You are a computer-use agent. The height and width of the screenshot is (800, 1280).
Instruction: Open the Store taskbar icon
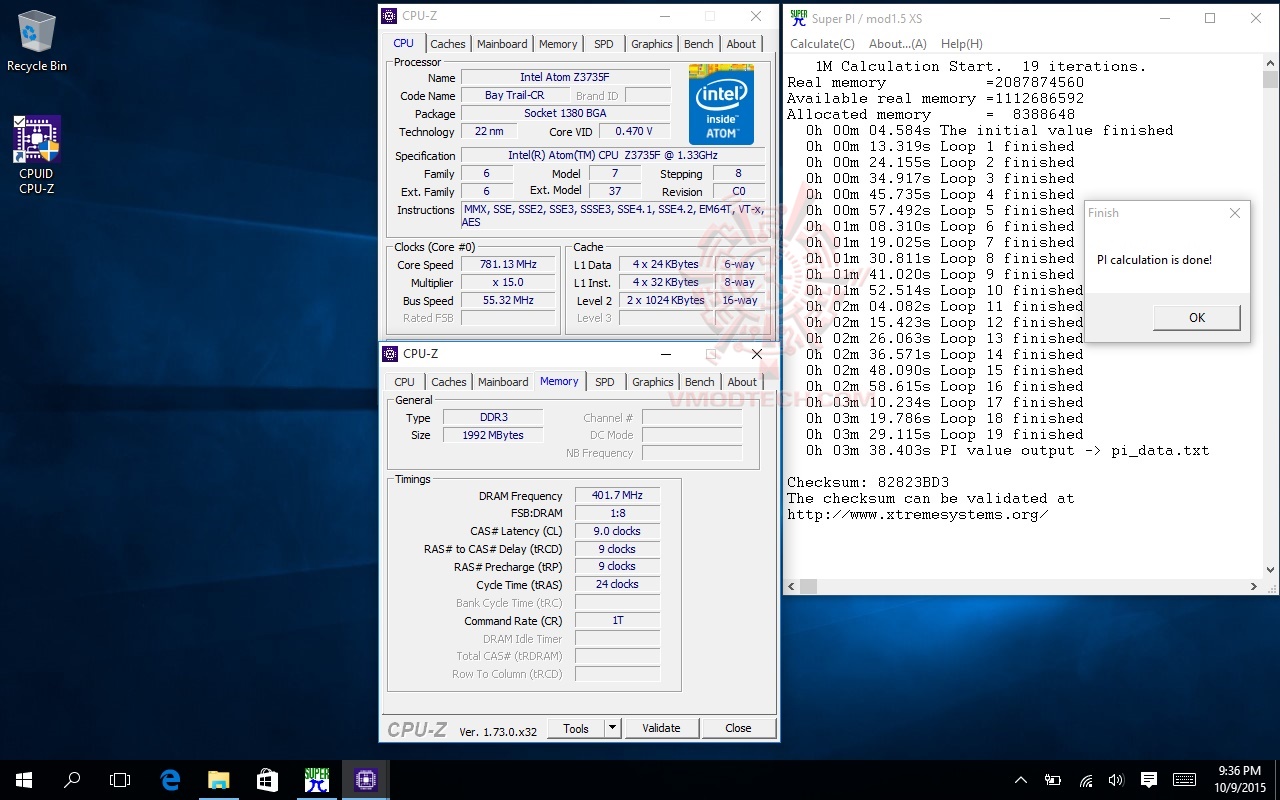[x=267, y=780]
